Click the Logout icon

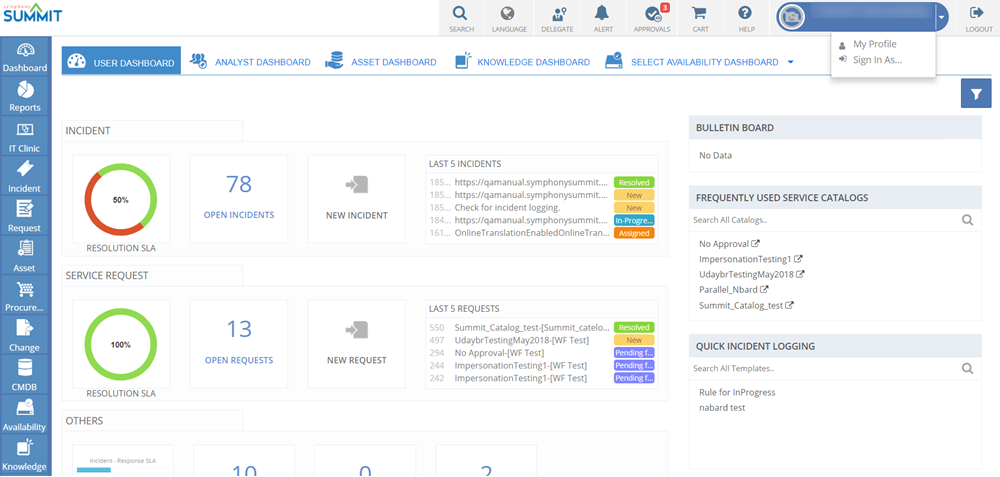click(x=979, y=18)
